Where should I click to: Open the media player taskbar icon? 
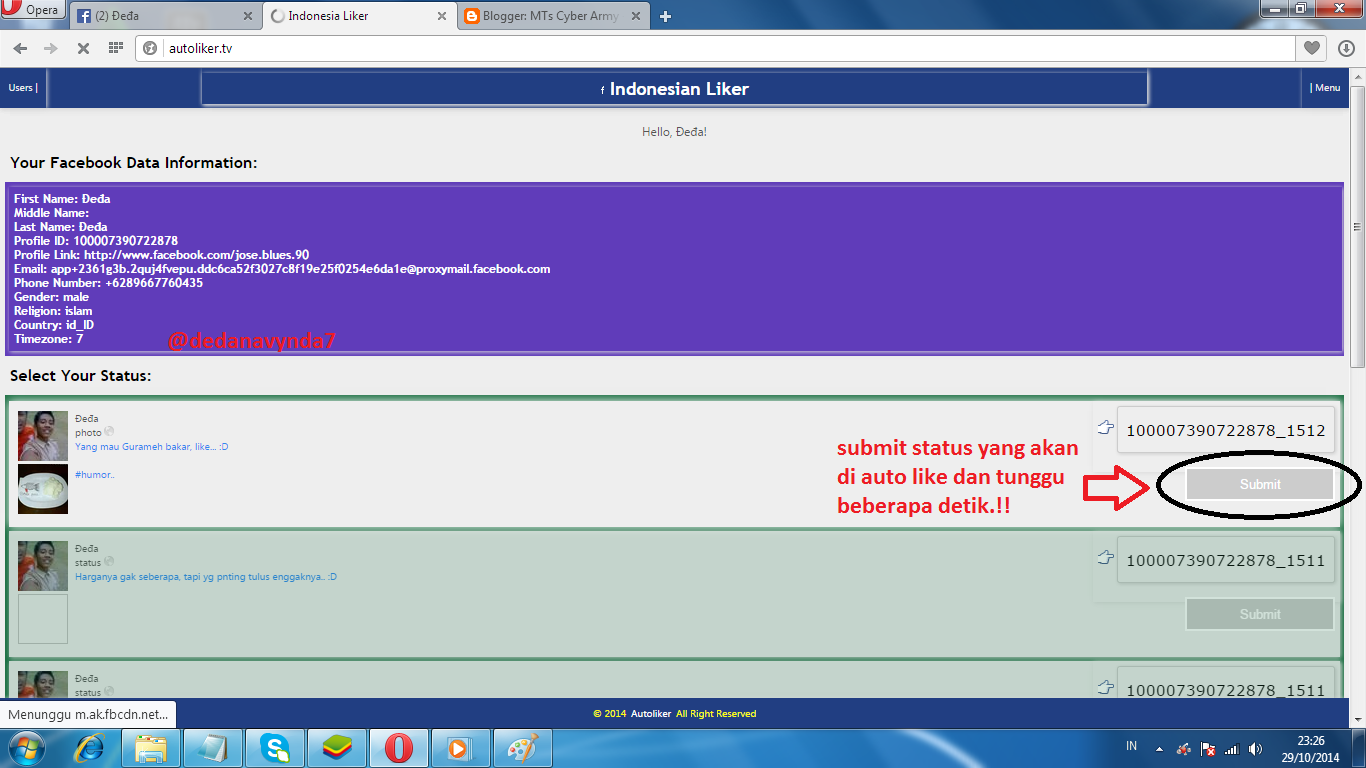click(461, 748)
